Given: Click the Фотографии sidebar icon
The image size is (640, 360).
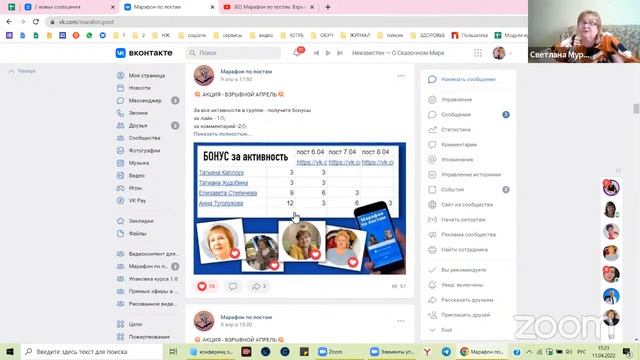Looking at the screenshot, I should click(x=120, y=150).
